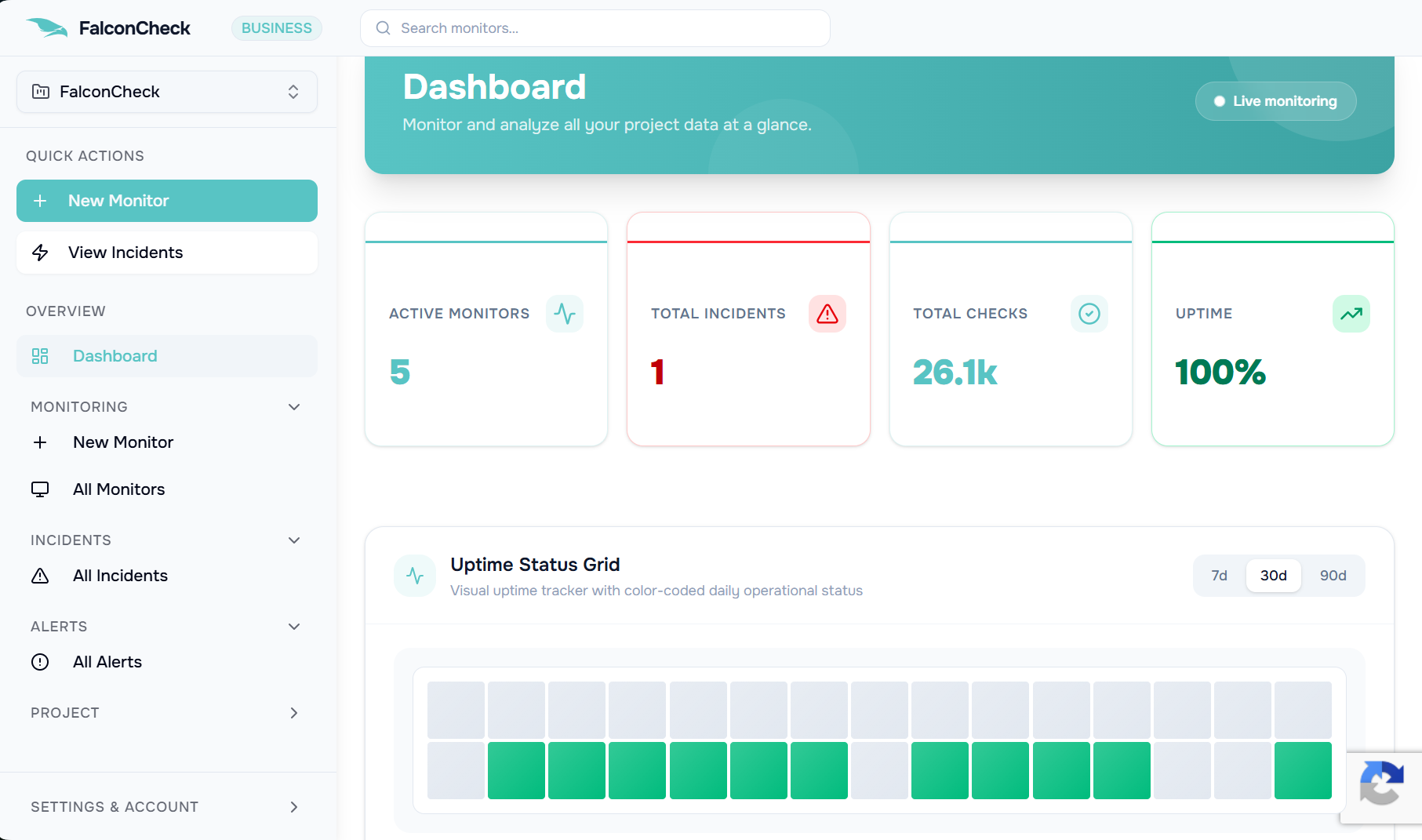
Task: Click the FalconCheck brand name link
Action: click(x=135, y=28)
